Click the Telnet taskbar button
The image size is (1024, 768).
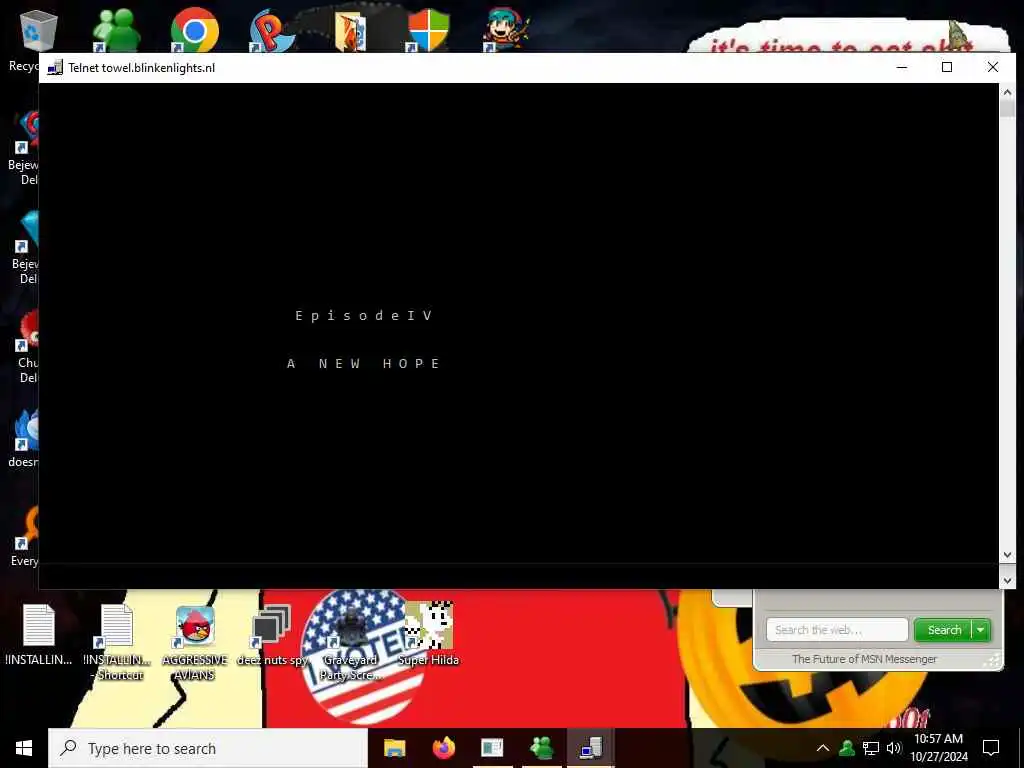(591, 748)
